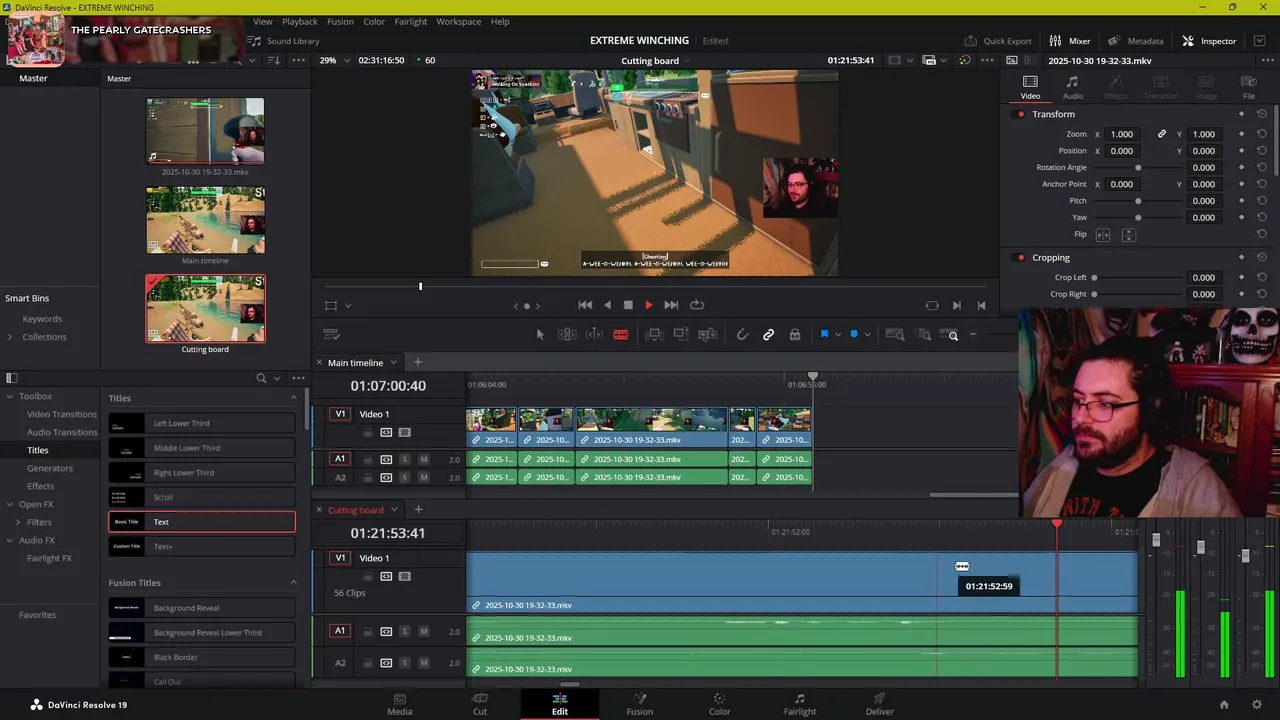Solo track A1 in Main timeline
The width and height of the screenshot is (1280, 720).
coord(404,459)
